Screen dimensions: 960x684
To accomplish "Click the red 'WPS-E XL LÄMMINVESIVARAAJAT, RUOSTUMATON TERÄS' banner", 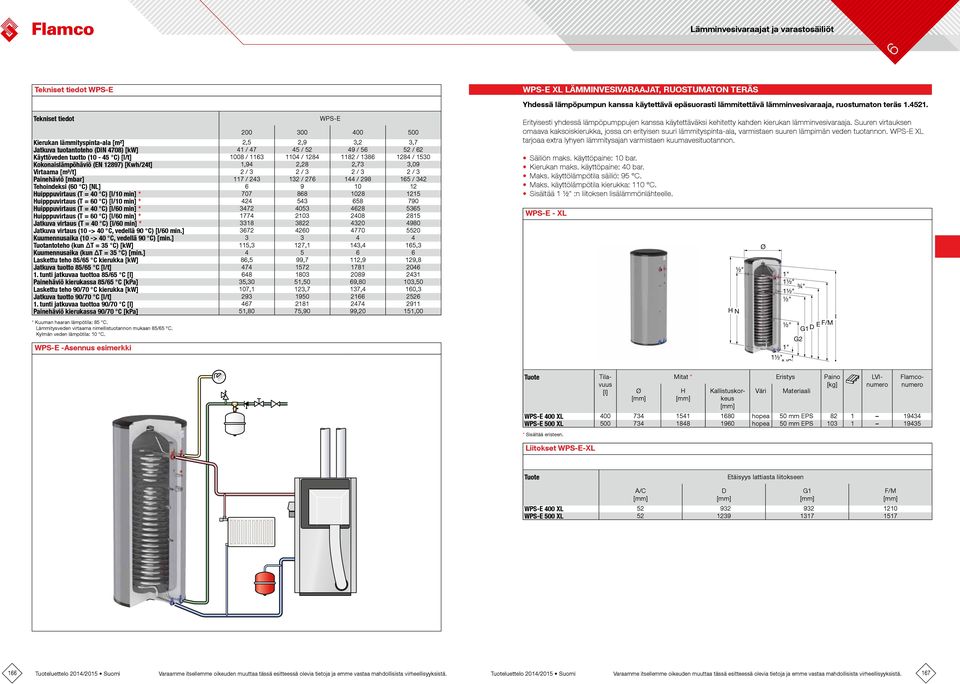I will pos(700,89).
